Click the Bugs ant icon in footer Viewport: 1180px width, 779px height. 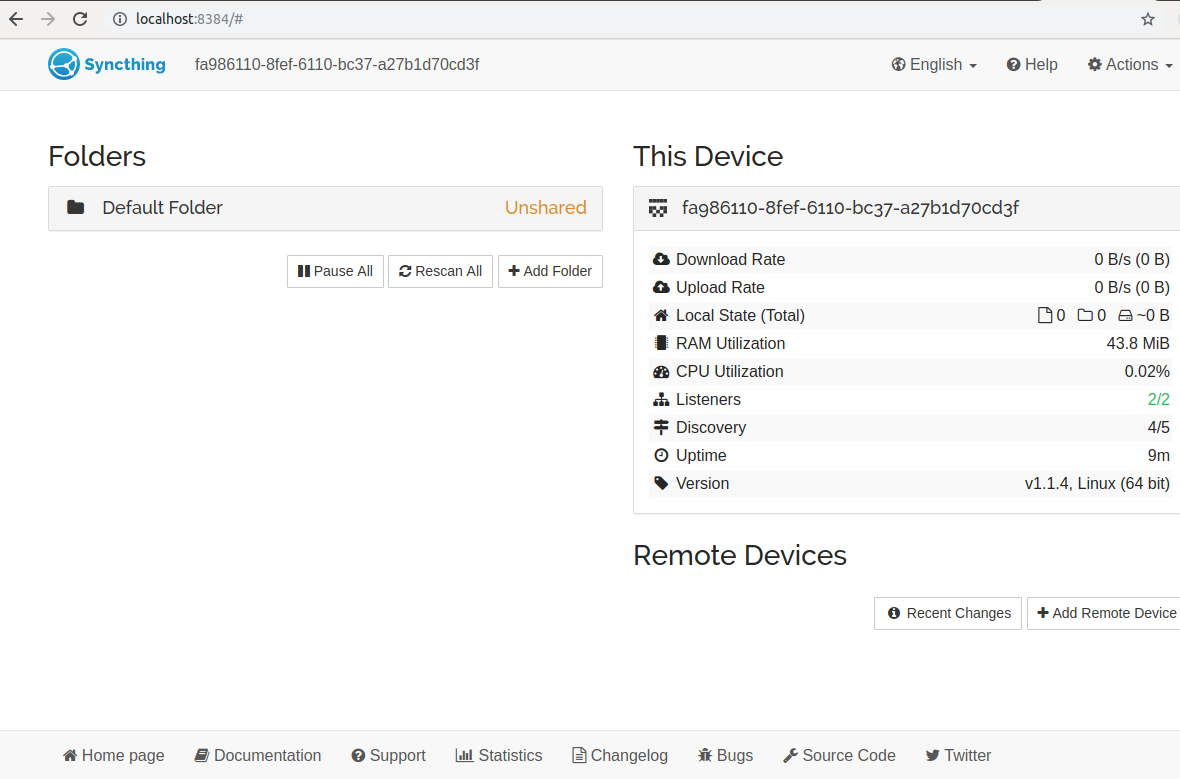click(x=706, y=755)
